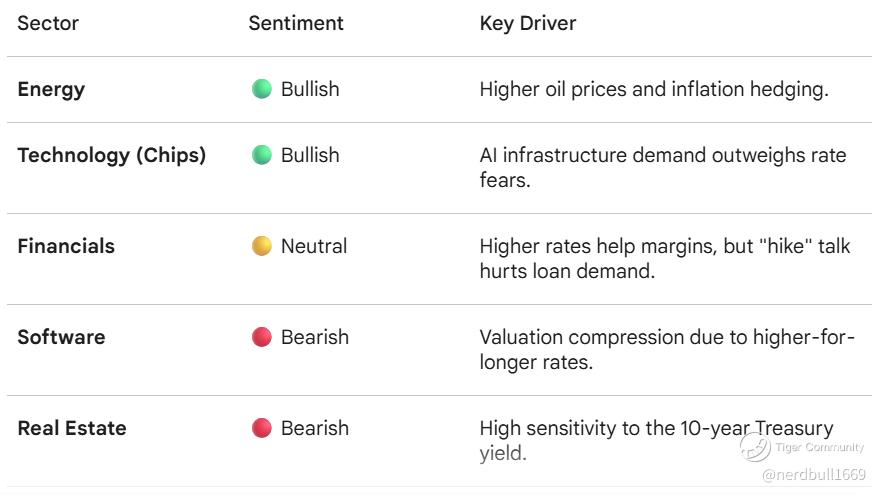This screenshot has height=495, width=882.
Task: Click the @nerdbull1669 username watermark
Action: [x=813, y=474]
